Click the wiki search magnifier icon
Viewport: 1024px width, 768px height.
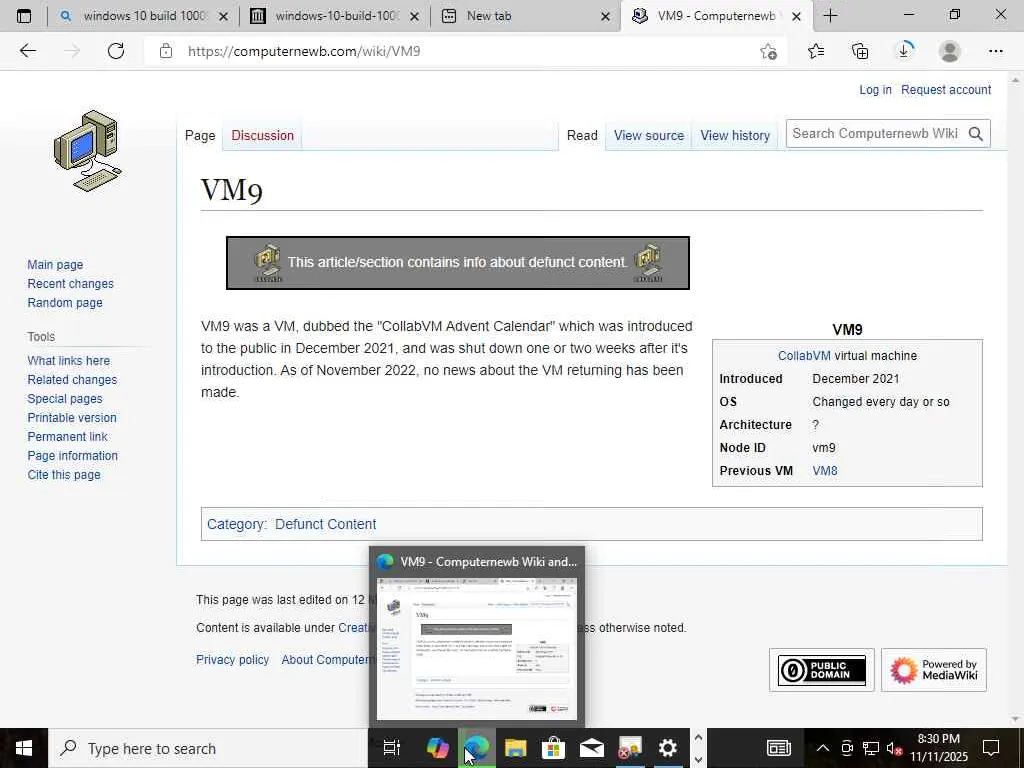pyautogui.click(x=976, y=134)
